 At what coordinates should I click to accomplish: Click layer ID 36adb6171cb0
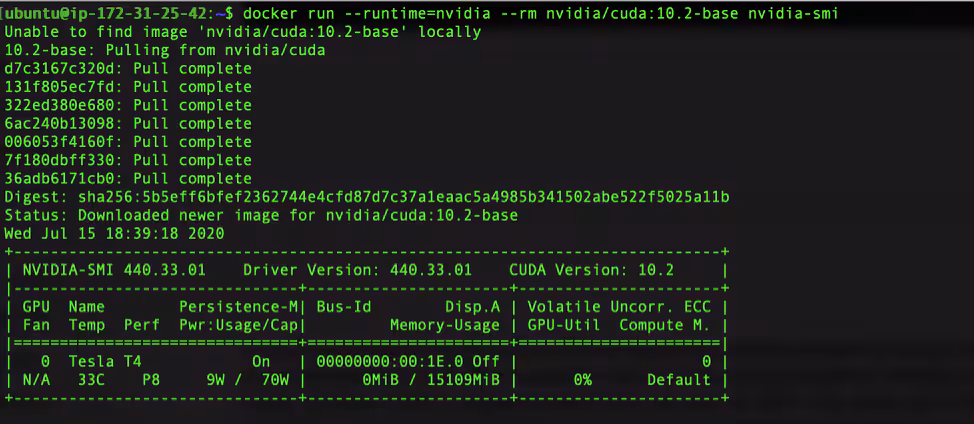[x=60, y=178]
